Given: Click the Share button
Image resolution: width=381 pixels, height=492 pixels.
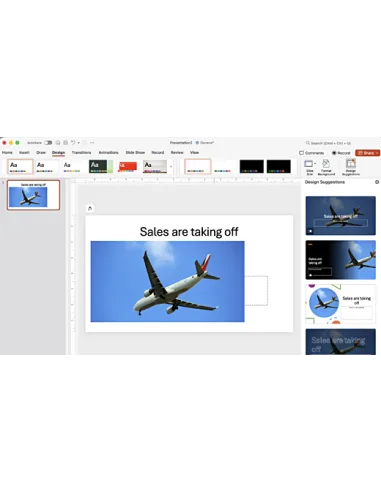Looking at the screenshot, I should pyautogui.click(x=367, y=153).
